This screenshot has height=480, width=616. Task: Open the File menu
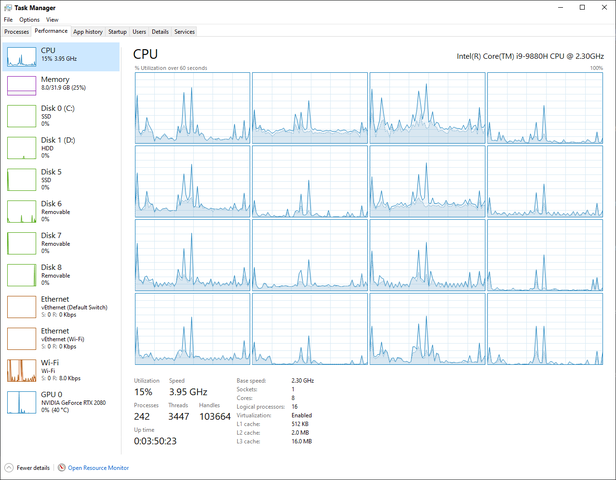coord(8,19)
